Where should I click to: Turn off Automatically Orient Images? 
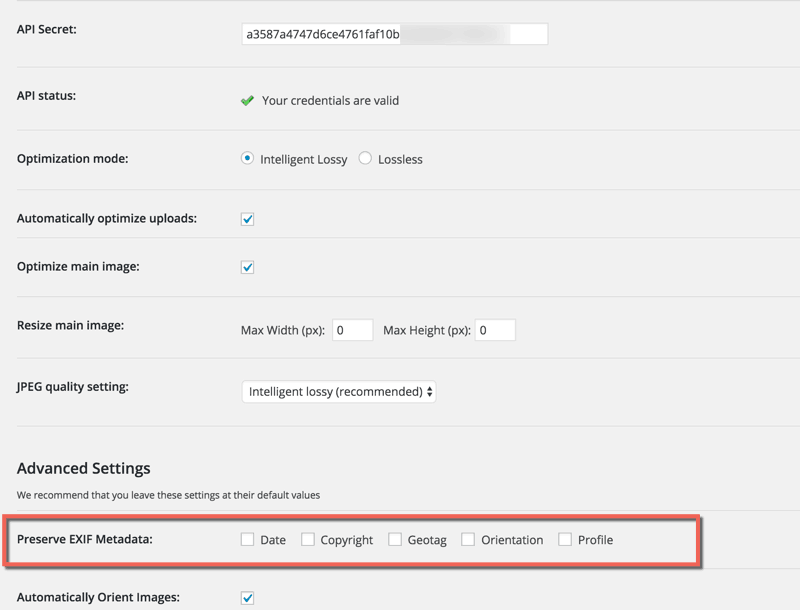tap(247, 598)
